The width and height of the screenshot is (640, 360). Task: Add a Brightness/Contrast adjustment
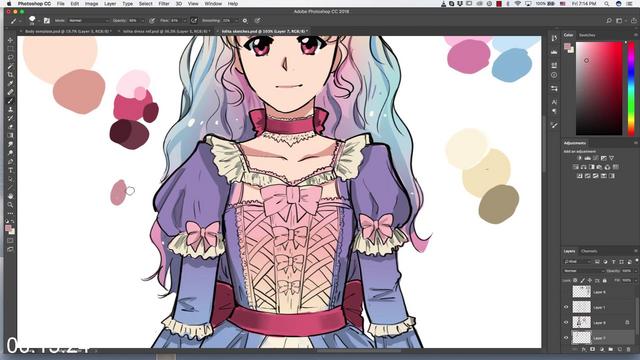click(x=580, y=158)
